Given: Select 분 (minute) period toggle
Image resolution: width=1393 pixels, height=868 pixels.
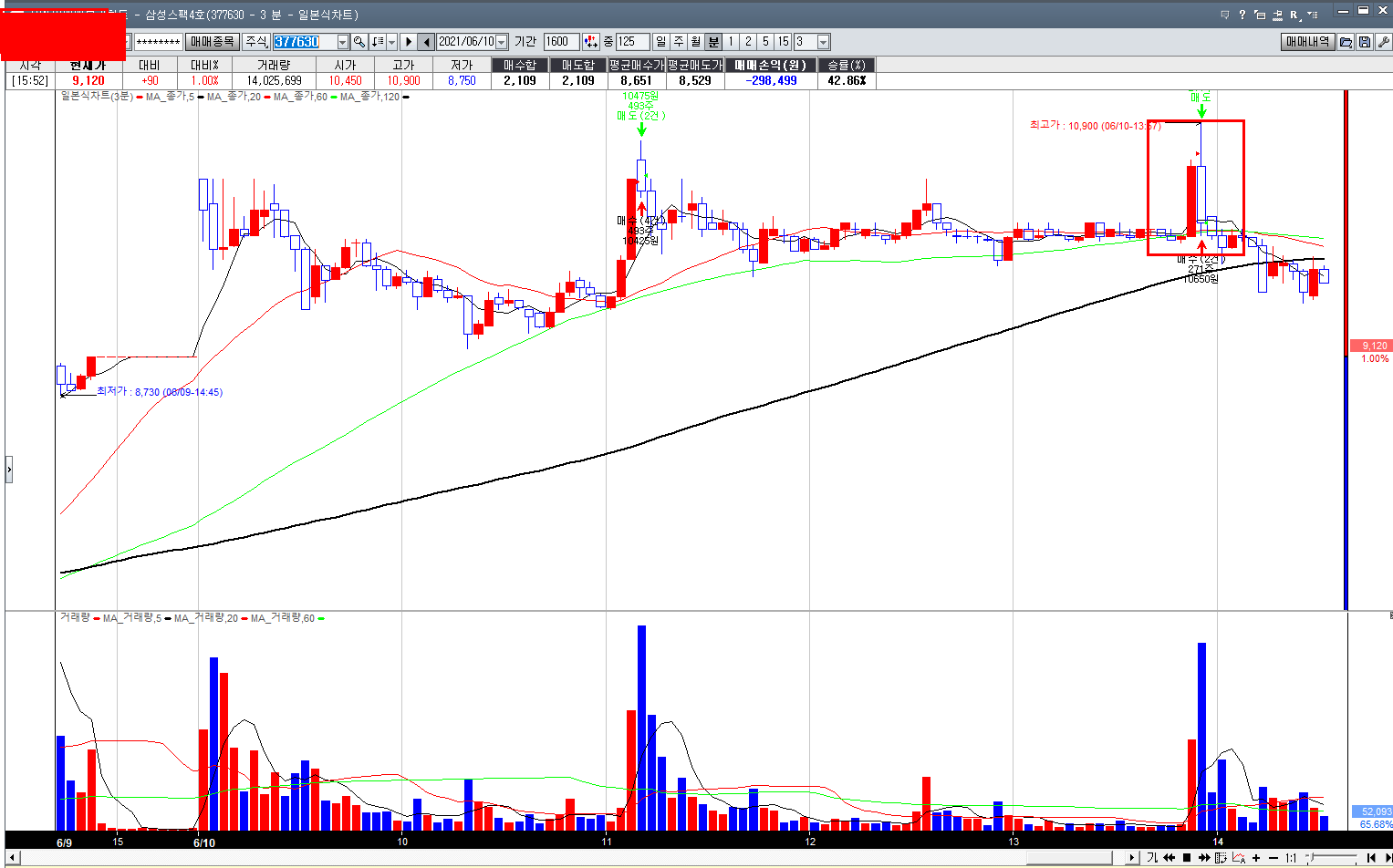Looking at the screenshot, I should click(x=713, y=42).
